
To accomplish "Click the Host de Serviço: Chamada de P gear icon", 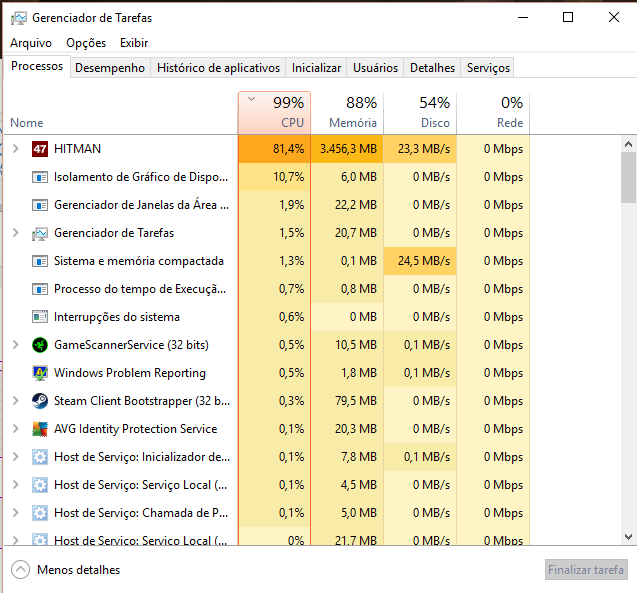I will click(40, 513).
